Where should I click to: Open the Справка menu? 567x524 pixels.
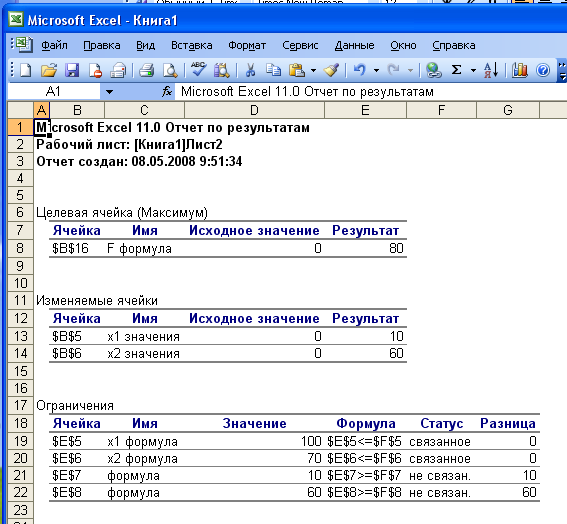[454, 46]
